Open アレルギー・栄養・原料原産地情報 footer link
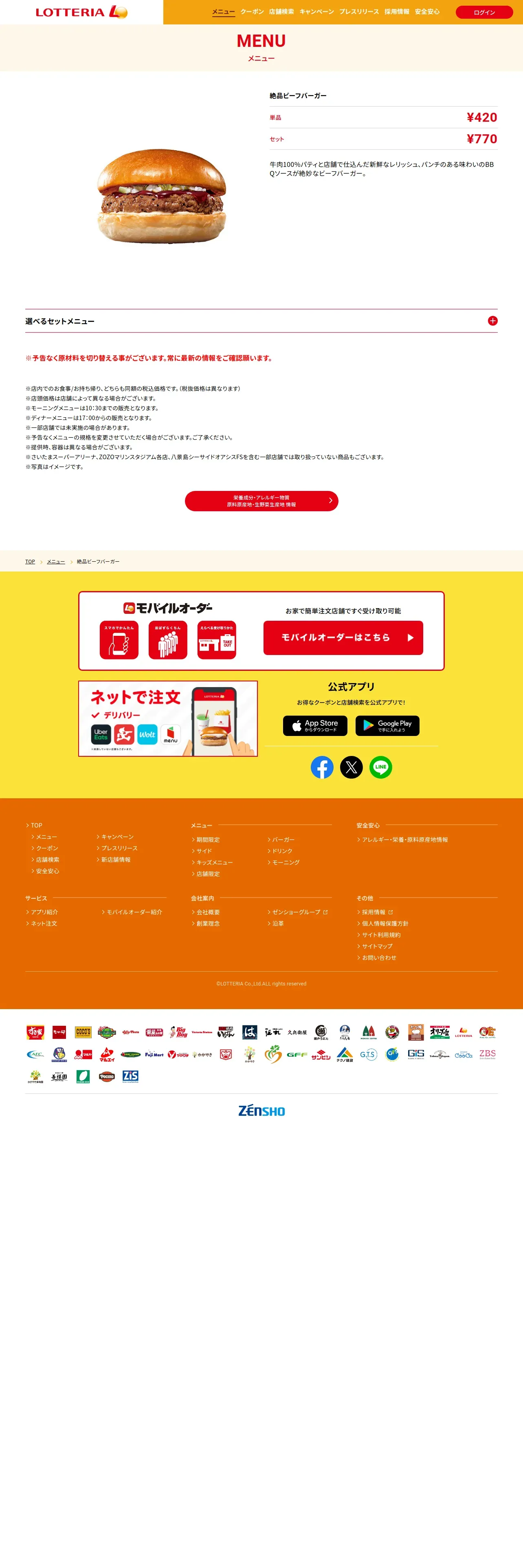 click(x=405, y=839)
